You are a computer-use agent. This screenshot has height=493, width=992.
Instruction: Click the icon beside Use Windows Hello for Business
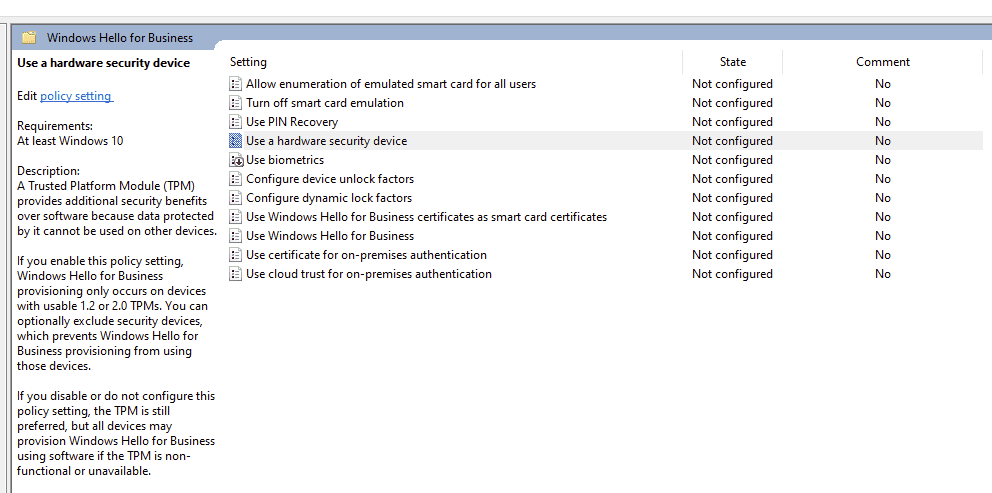click(x=236, y=236)
